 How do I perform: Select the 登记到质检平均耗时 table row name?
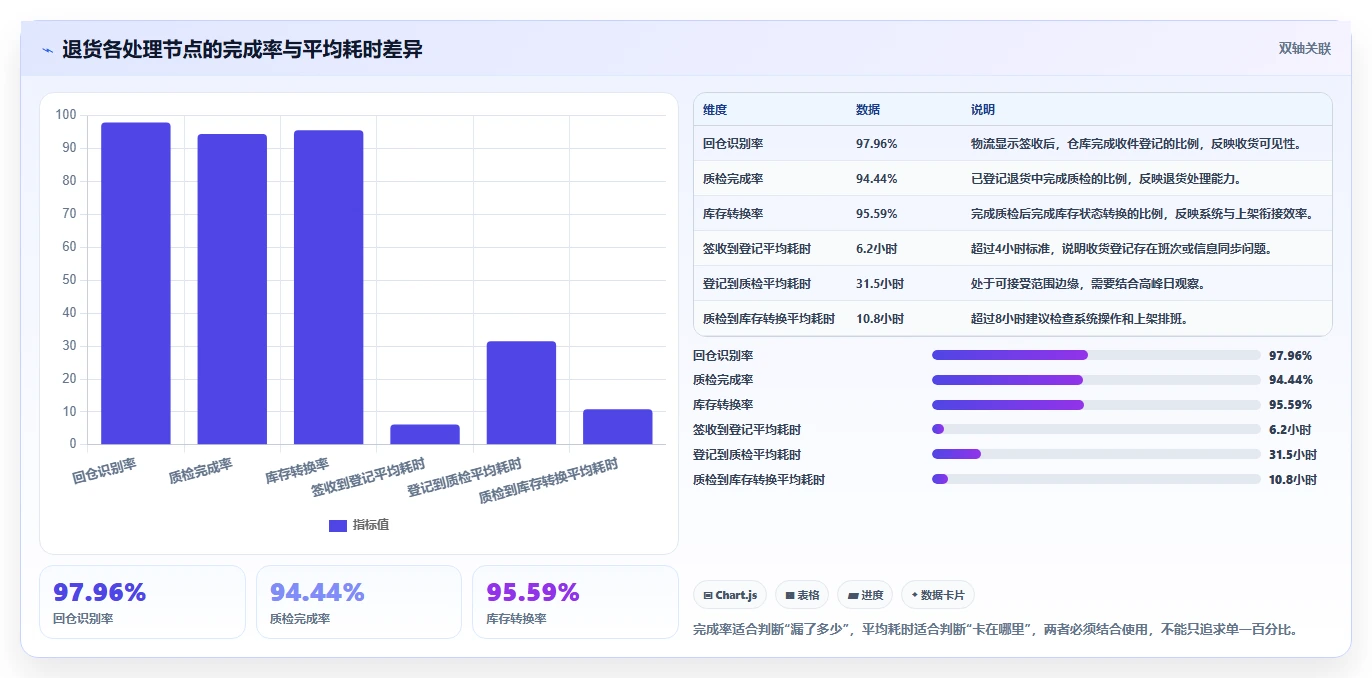click(x=757, y=284)
